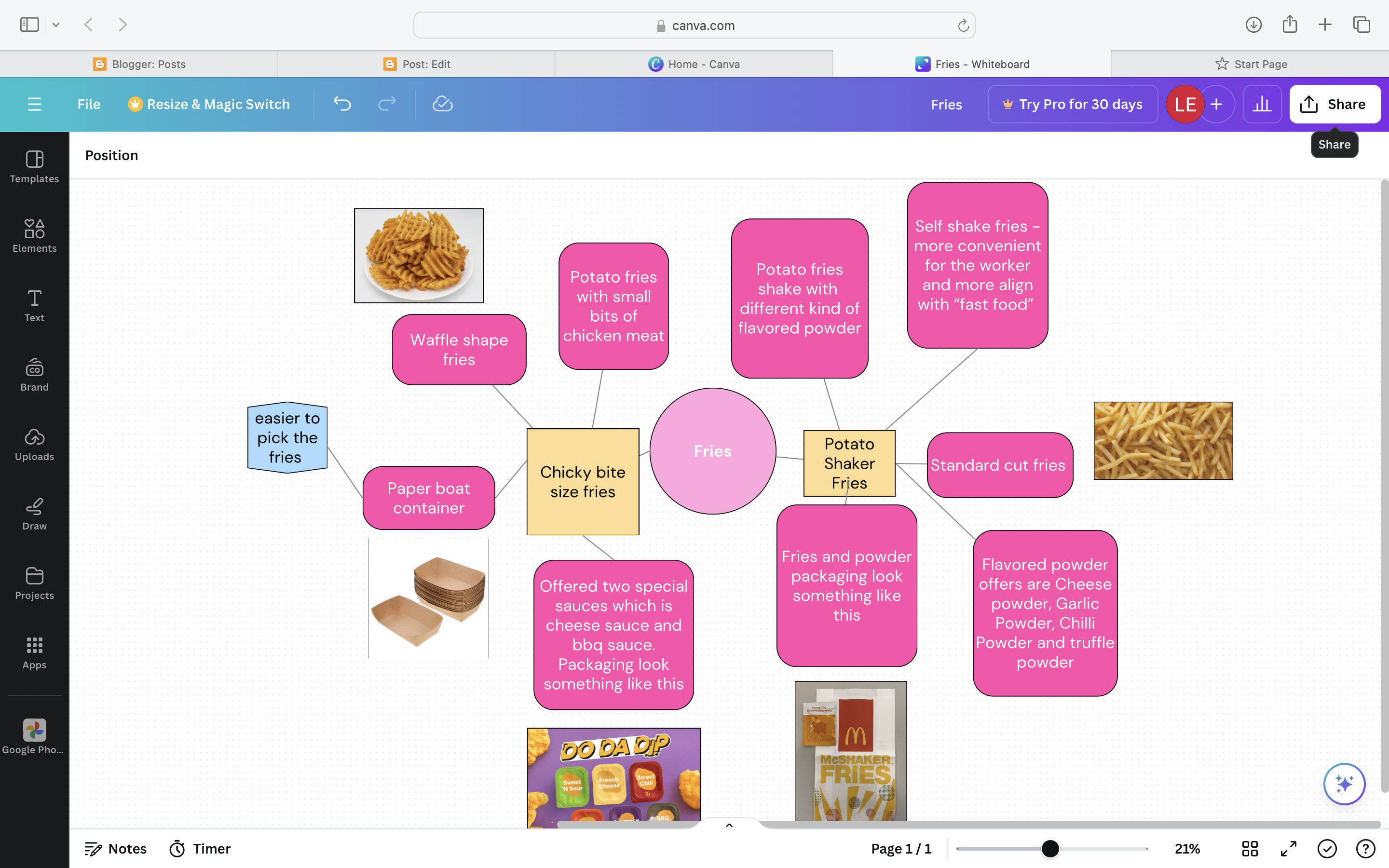Click the zoom slider handle
This screenshot has height=868, width=1389.
tap(1050, 849)
